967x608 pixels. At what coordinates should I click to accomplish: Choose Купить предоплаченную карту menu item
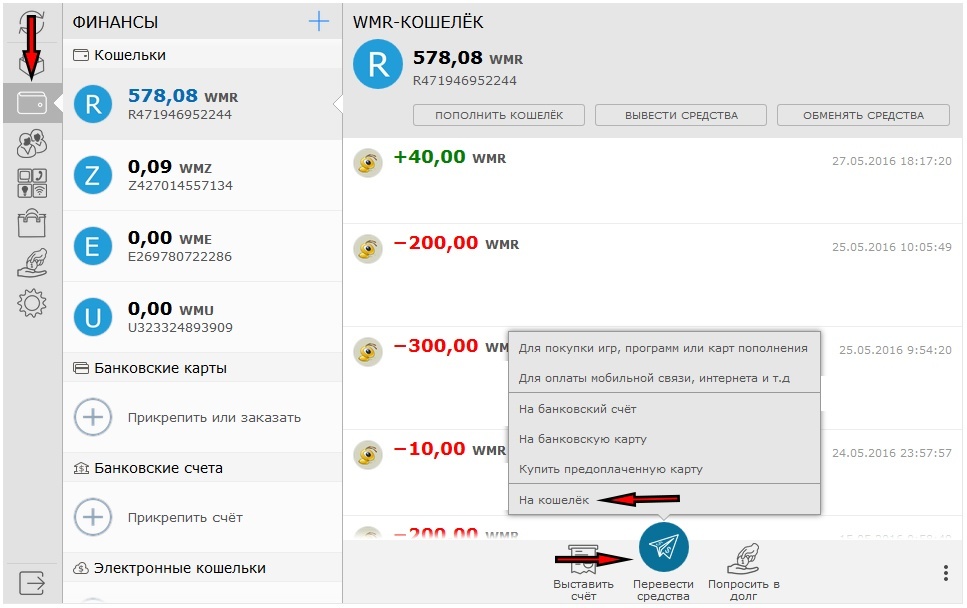(664, 469)
